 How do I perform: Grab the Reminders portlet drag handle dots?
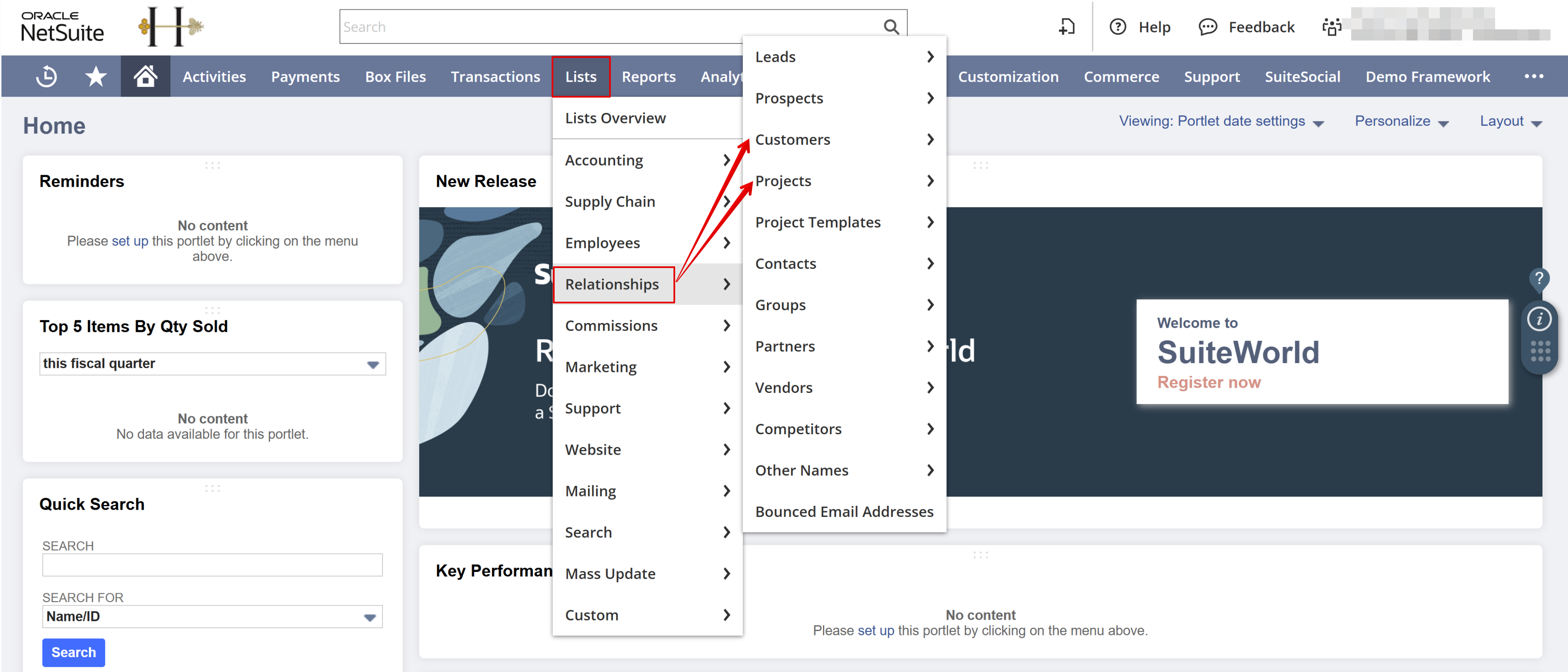tap(213, 166)
